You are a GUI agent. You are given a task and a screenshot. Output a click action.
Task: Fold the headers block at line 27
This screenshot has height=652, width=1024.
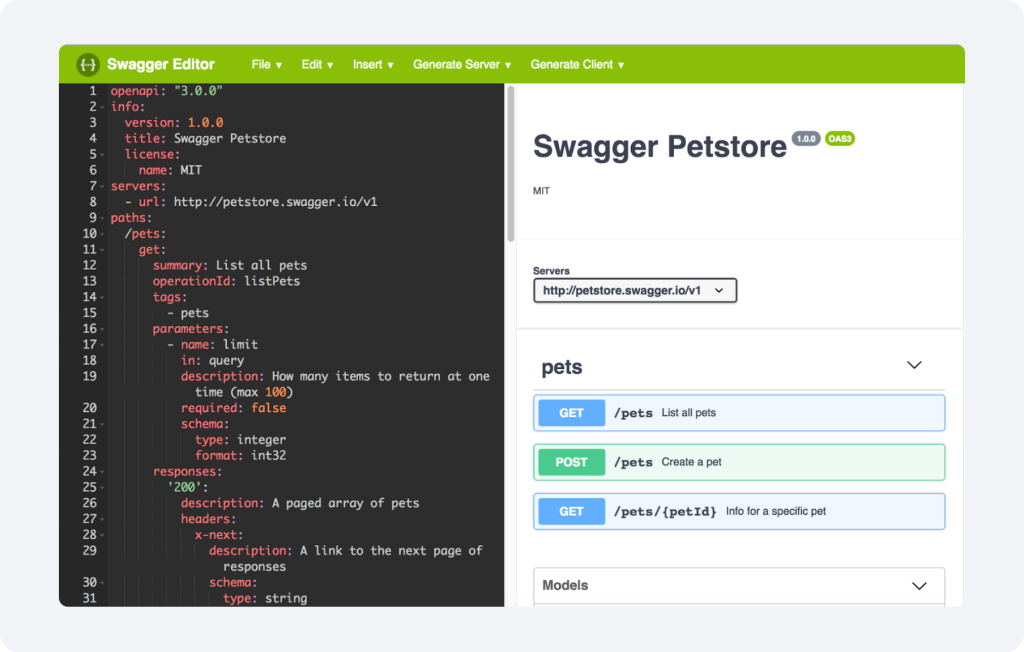point(102,519)
